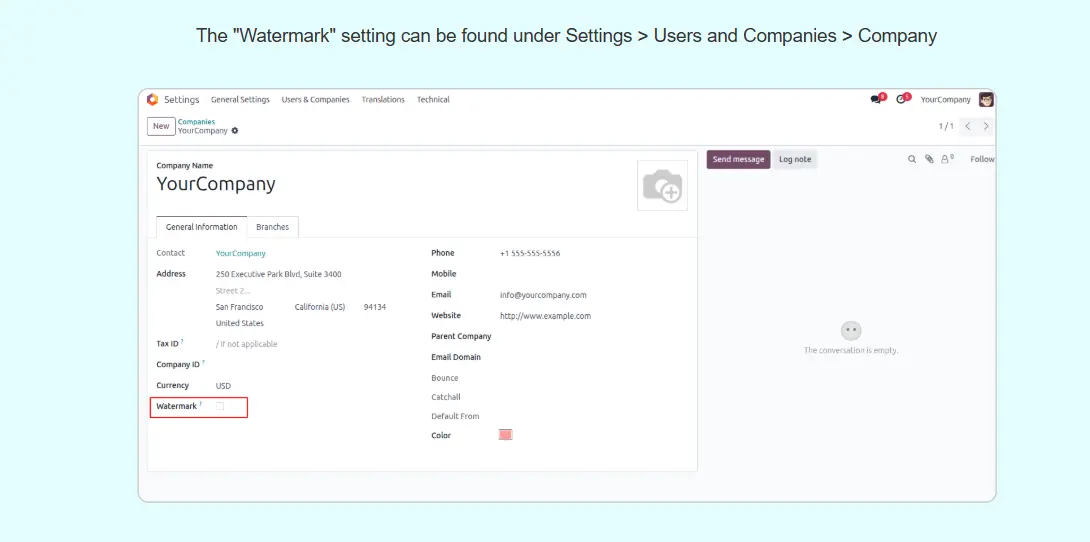Open the Users & Companies menu
The image size is (1090, 542).
point(315,100)
